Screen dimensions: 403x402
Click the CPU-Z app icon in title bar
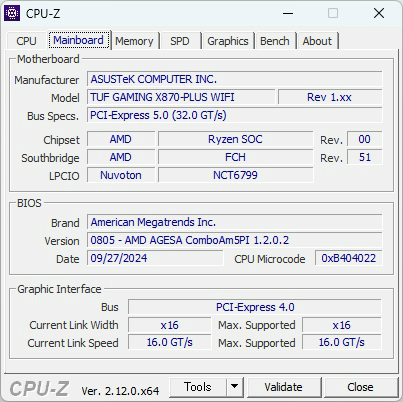[x=12, y=13]
